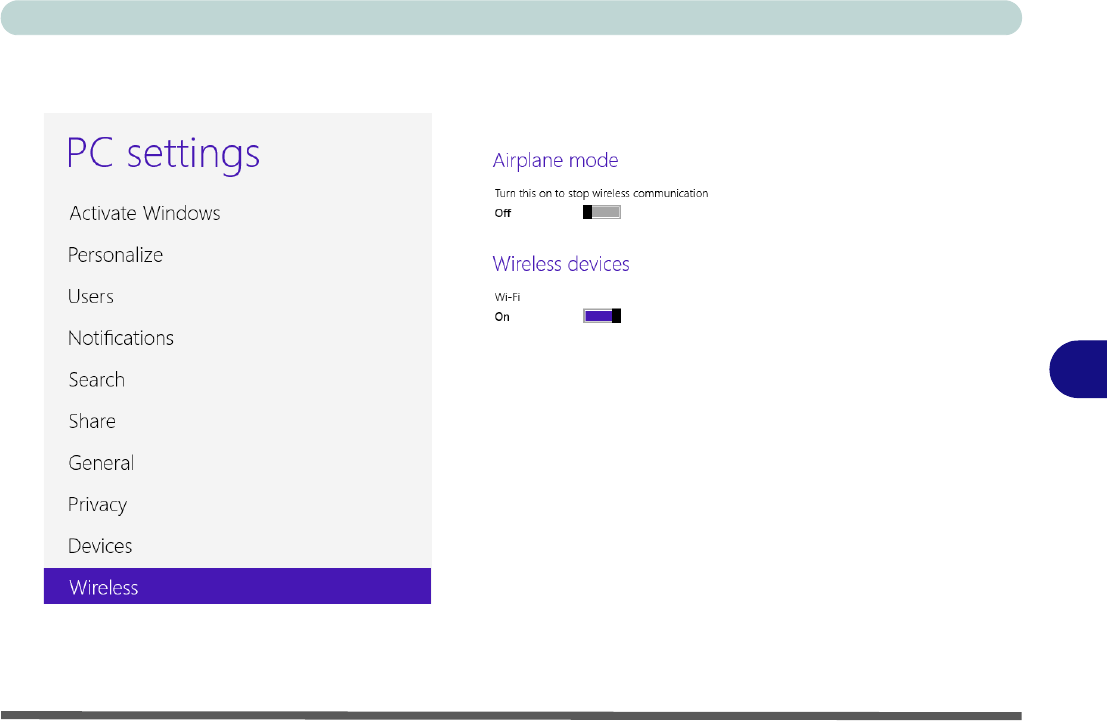Viewport: 1107px width, 721px height.
Task: Turn on the Airplane mode switch
Action: [x=602, y=213]
